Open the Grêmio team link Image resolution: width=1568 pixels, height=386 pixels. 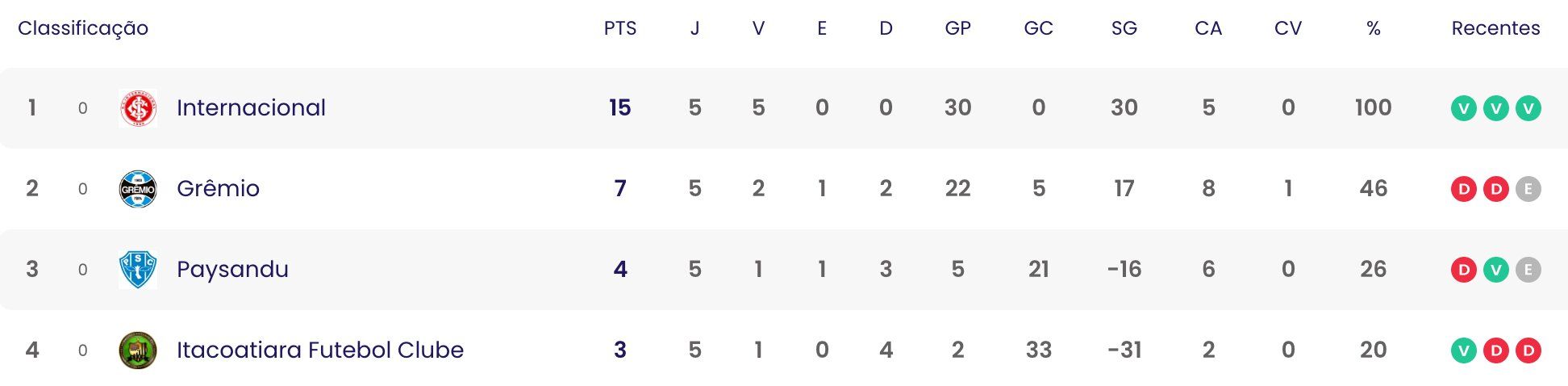(x=218, y=188)
